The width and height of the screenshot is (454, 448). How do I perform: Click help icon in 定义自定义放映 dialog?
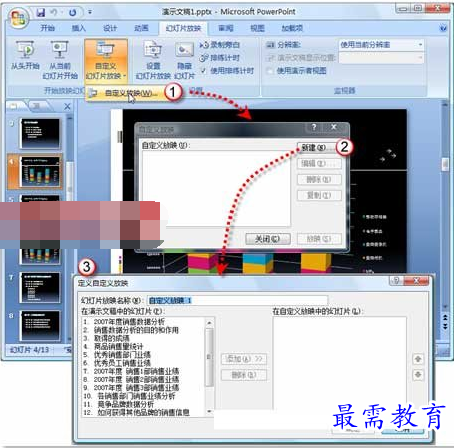point(396,281)
